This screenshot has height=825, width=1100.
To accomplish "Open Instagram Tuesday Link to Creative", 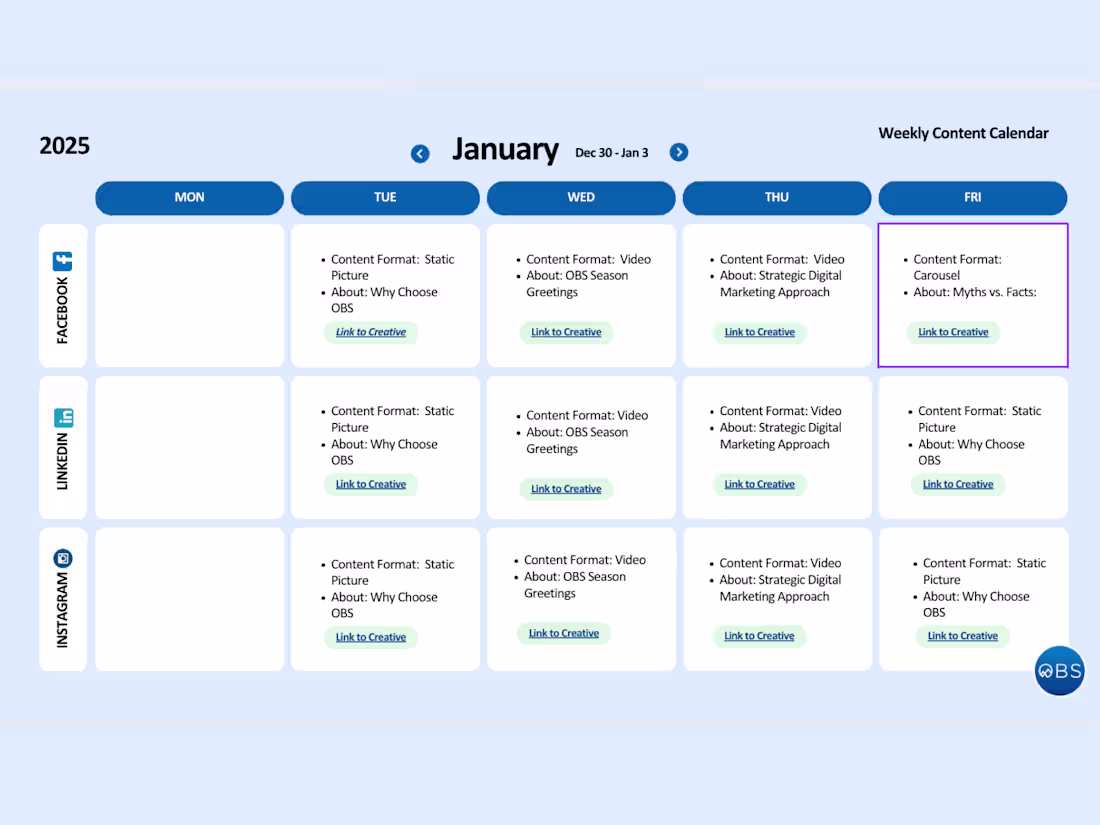I will pyautogui.click(x=371, y=637).
